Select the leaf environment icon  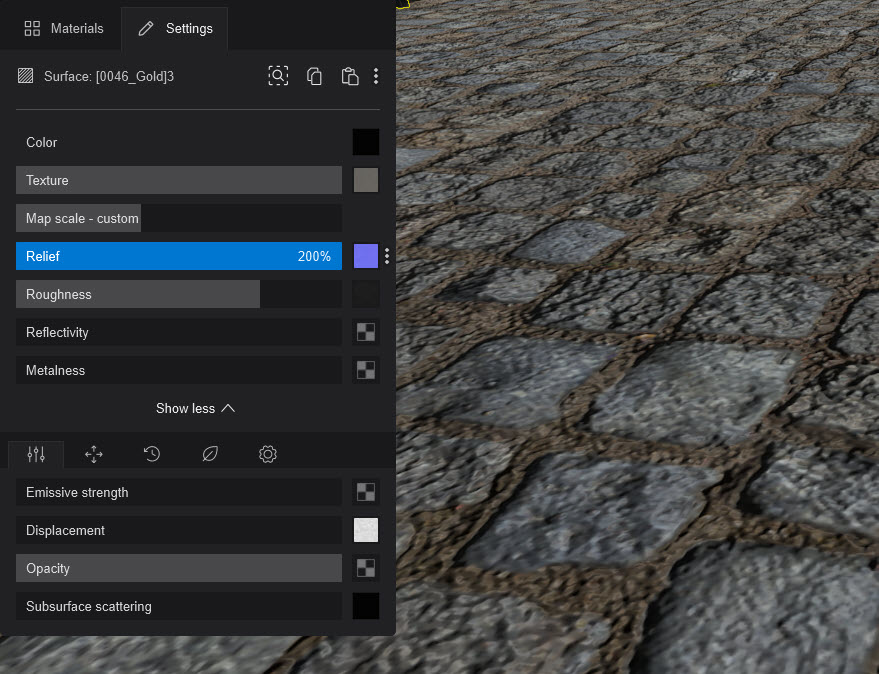tap(209, 454)
